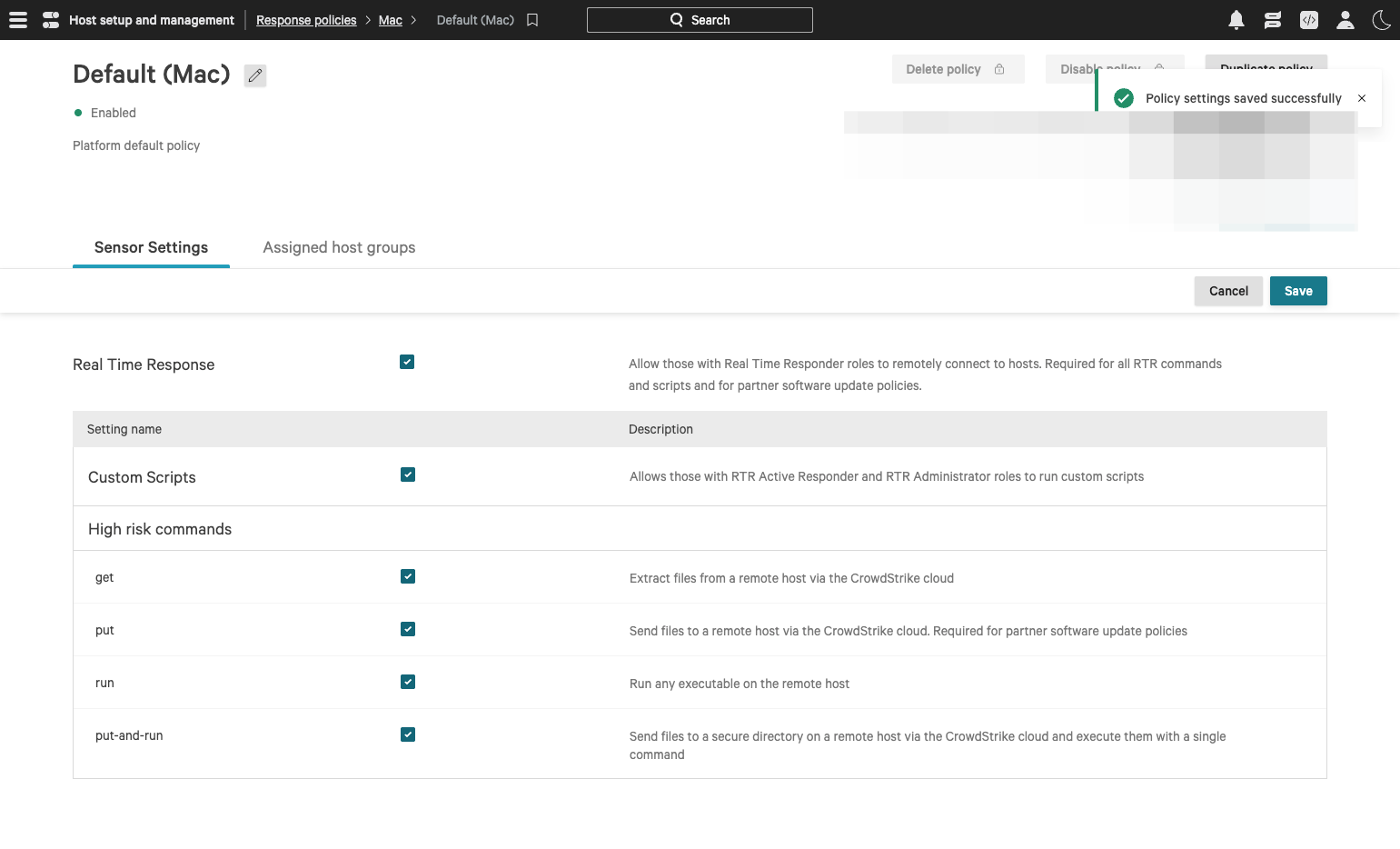Click the Search field in top bar
This screenshot has height=849, width=1400.
tap(700, 20)
